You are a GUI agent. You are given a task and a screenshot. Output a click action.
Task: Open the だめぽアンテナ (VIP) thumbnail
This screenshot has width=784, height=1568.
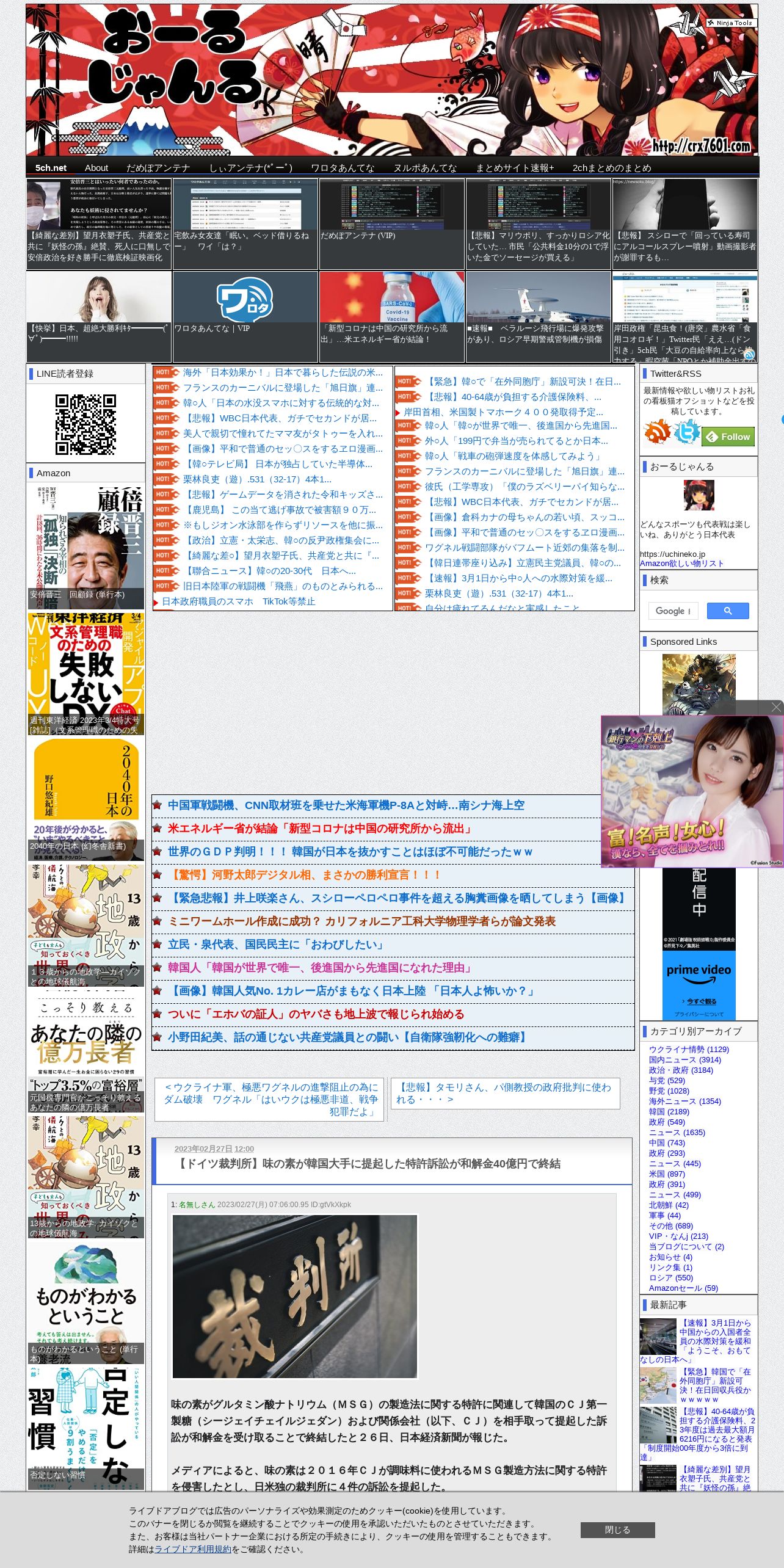pos(392,223)
